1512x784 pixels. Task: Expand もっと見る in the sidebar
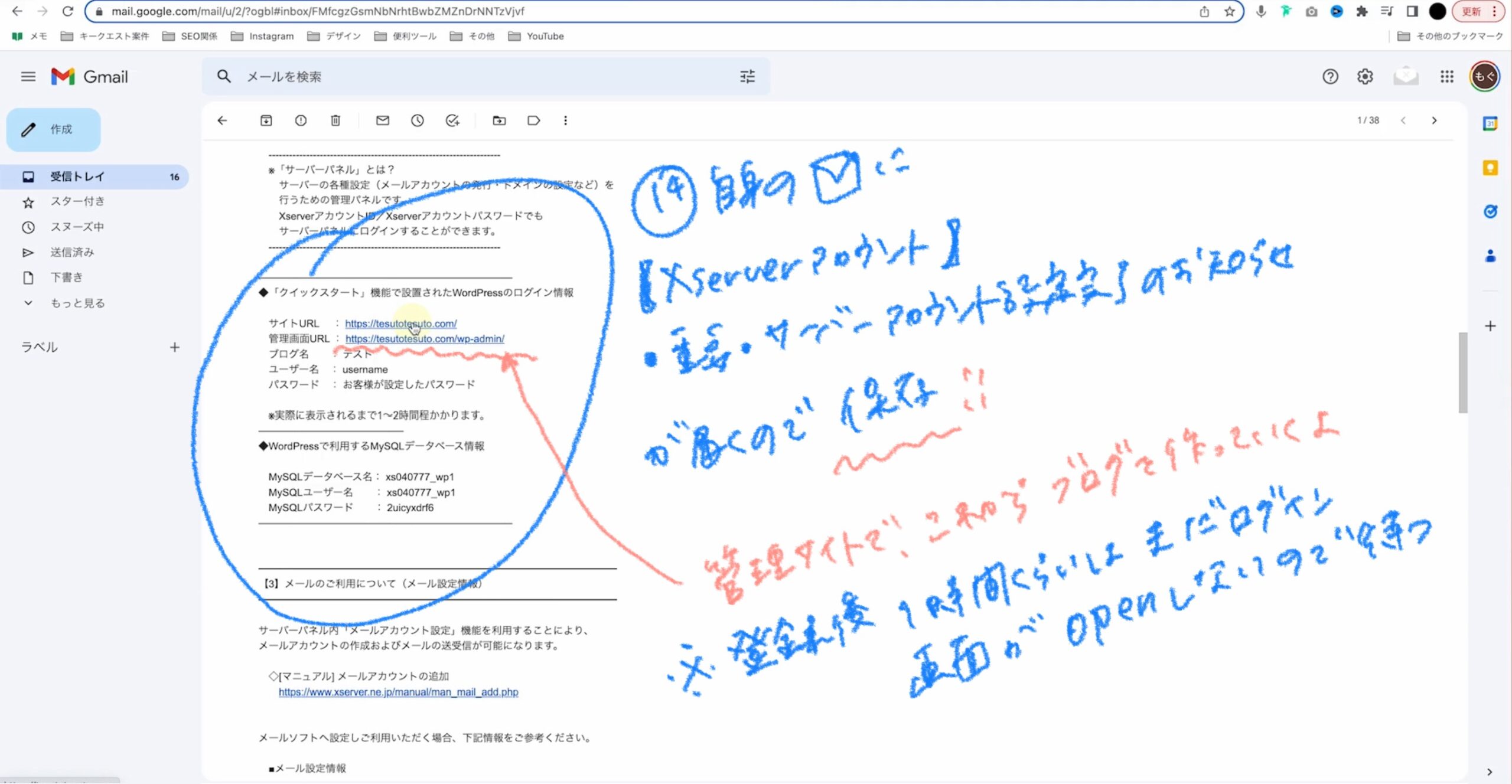(x=77, y=303)
